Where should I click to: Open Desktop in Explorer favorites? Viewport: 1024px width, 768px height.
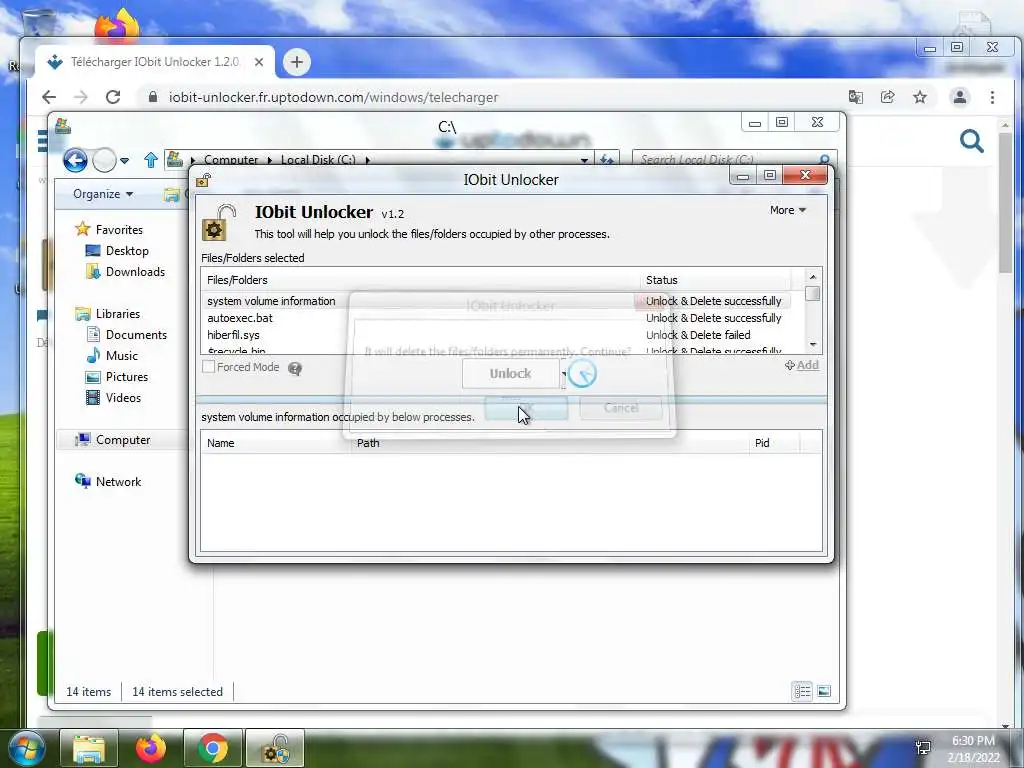[x=127, y=251]
